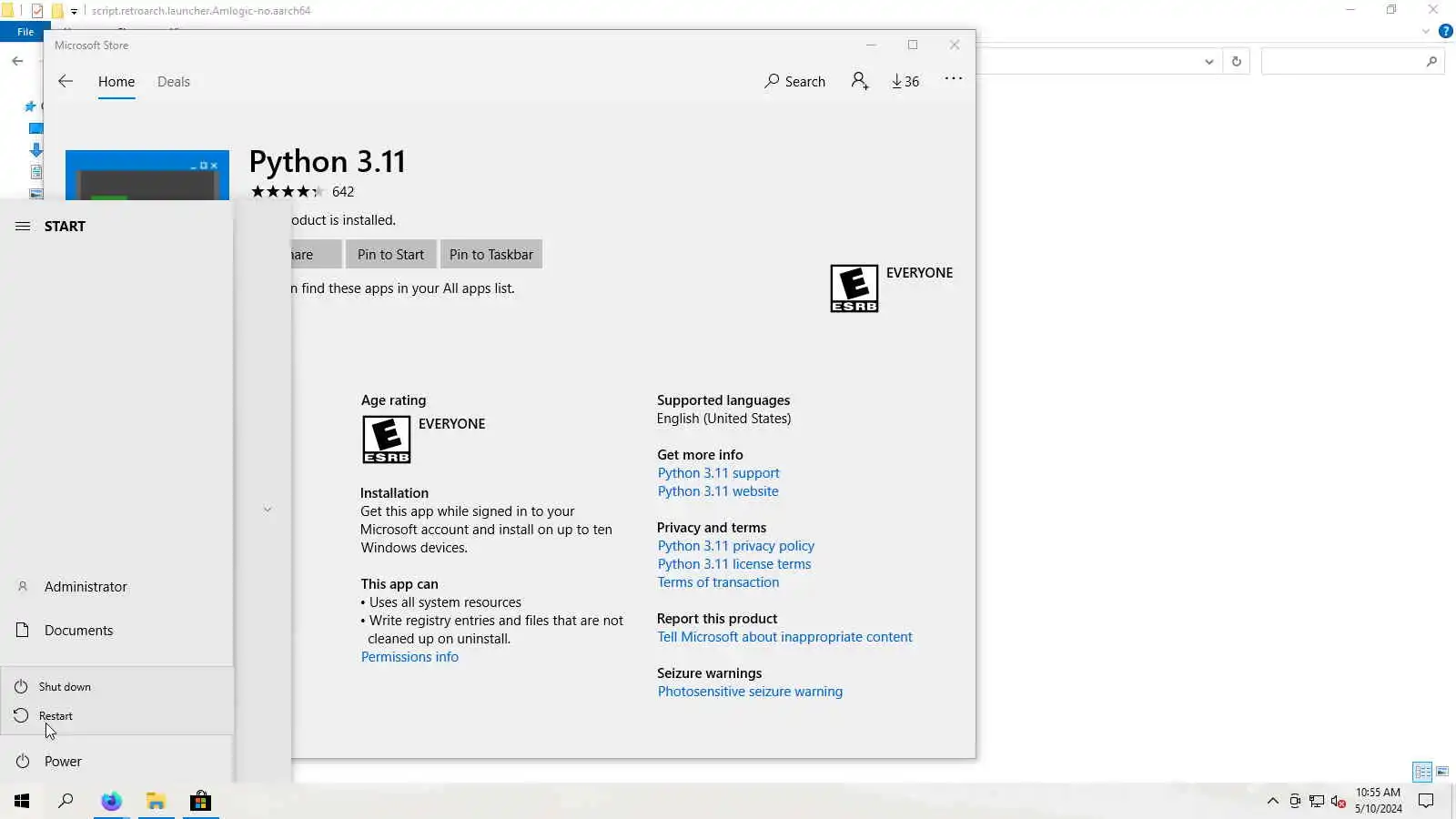
Task: Open the Permissions info link
Action: (x=409, y=657)
